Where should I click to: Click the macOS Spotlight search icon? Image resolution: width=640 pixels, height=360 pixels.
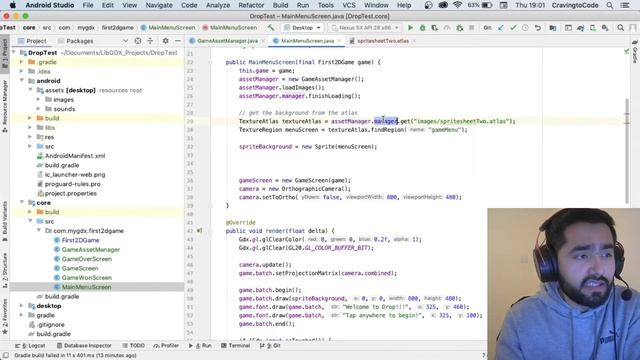pos(610,5)
